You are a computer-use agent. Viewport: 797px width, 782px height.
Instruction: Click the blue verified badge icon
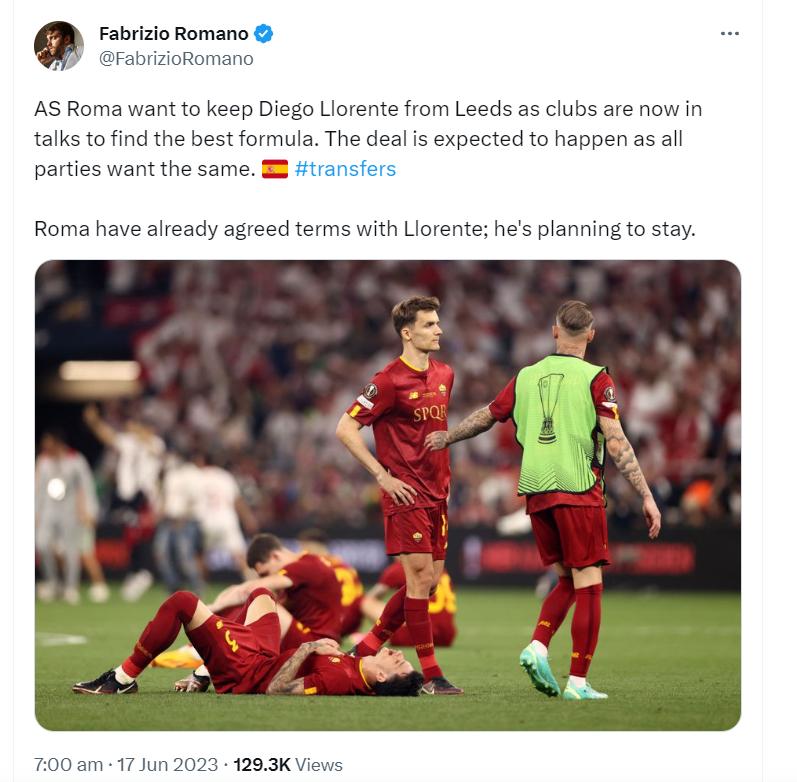(x=263, y=34)
